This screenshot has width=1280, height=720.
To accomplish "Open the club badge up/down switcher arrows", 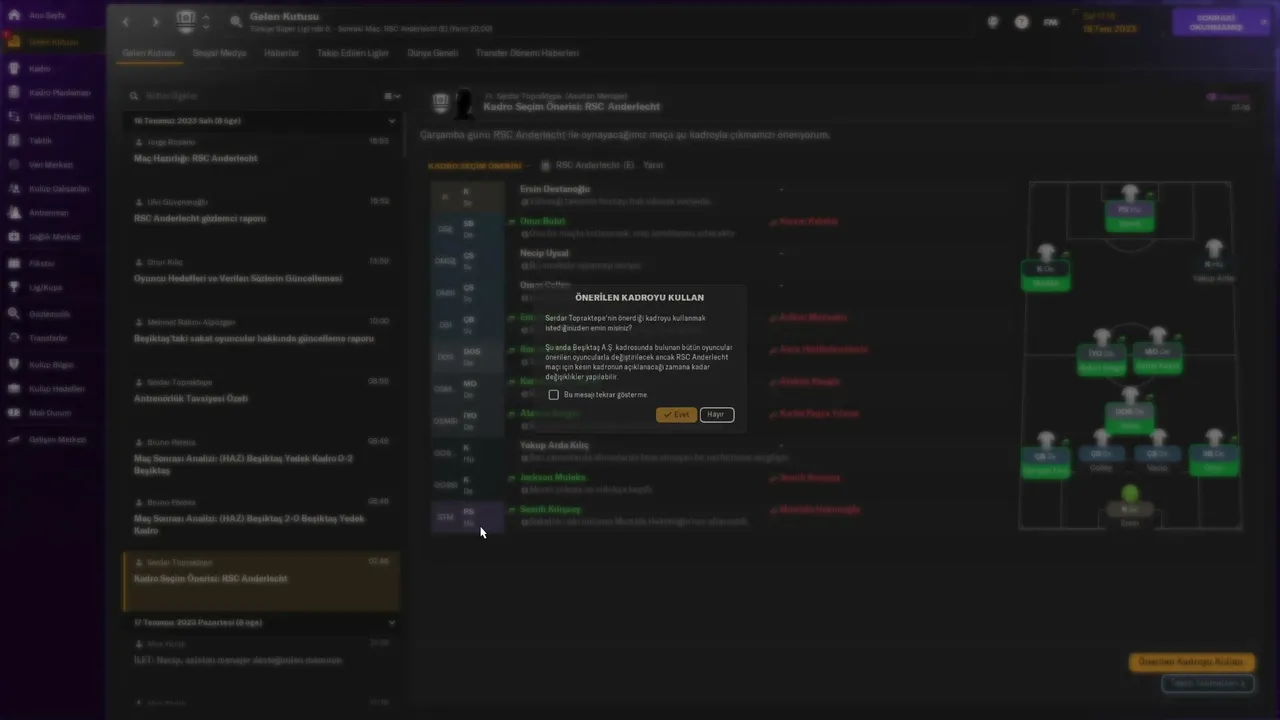I will point(206,21).
